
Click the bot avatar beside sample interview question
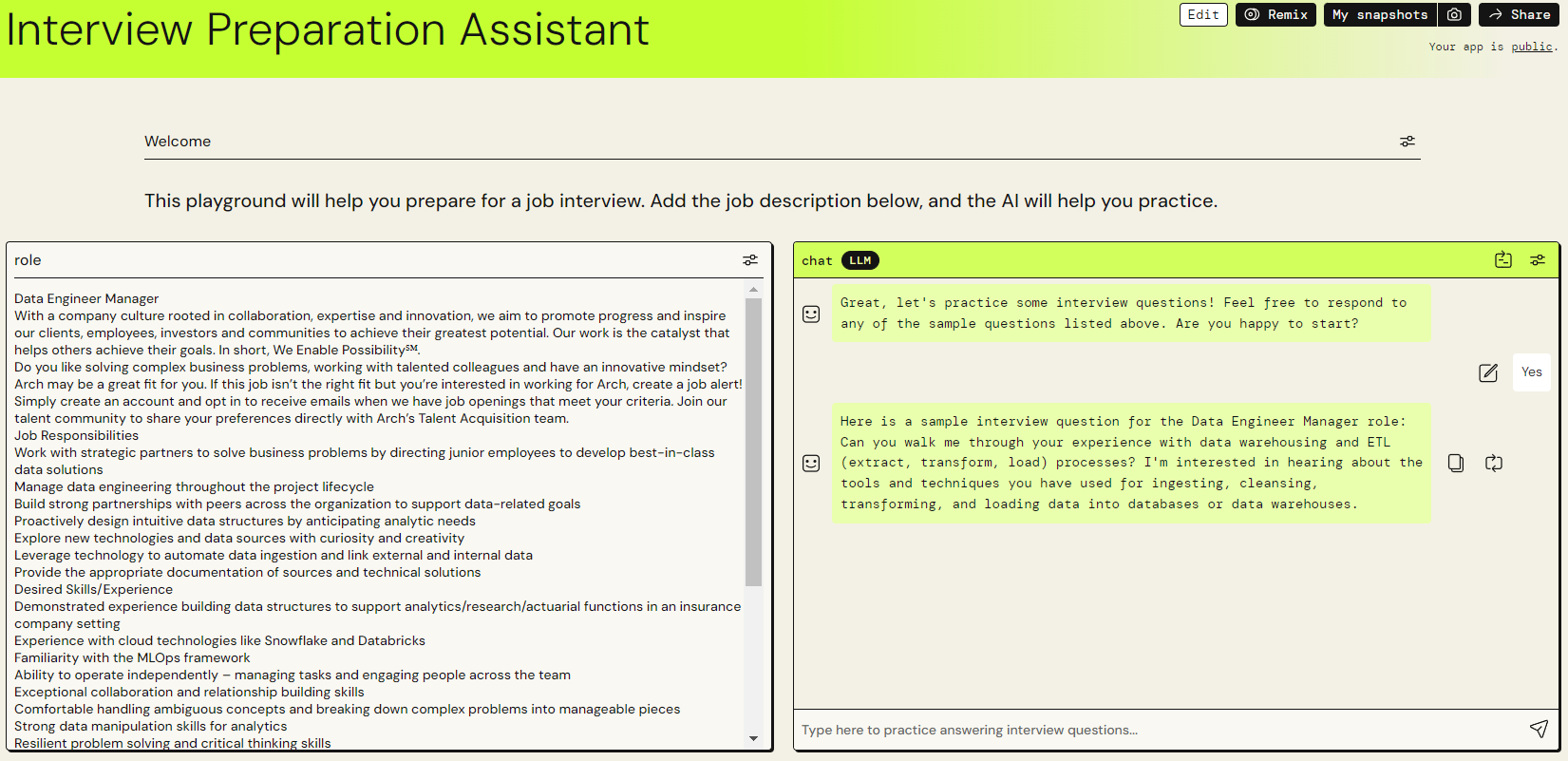(x=811, y=463)
